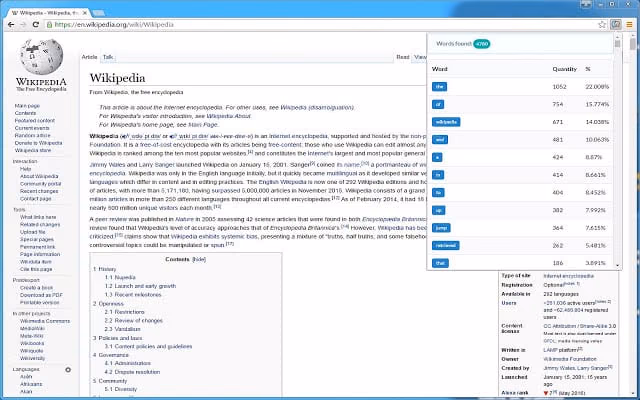This screenshot has width=640, height=400.
Task: Open Wikipedia (disambiguation) link
Action: [317, 108]
